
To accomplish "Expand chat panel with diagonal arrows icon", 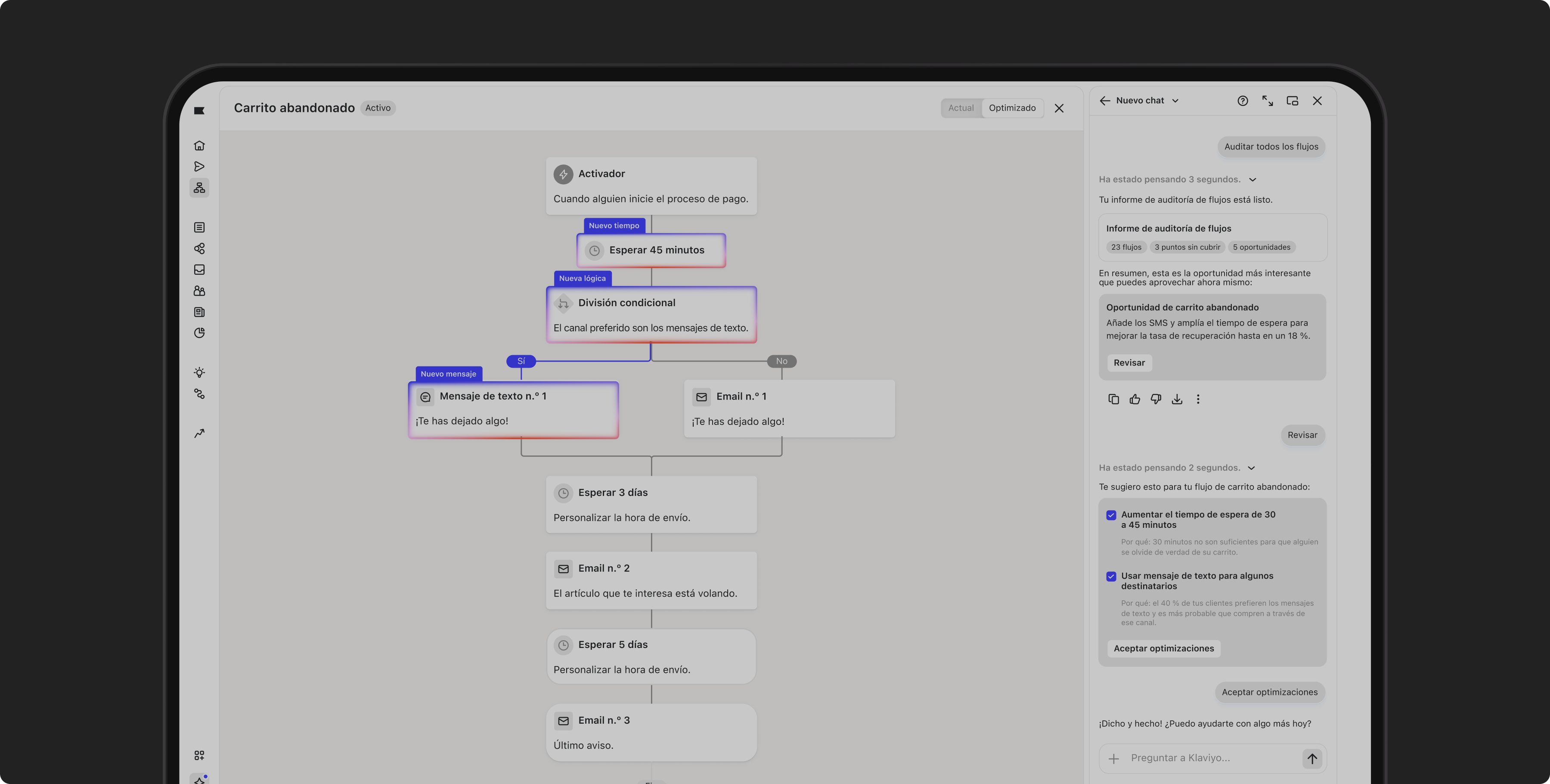I will [x=1267, y=101].
